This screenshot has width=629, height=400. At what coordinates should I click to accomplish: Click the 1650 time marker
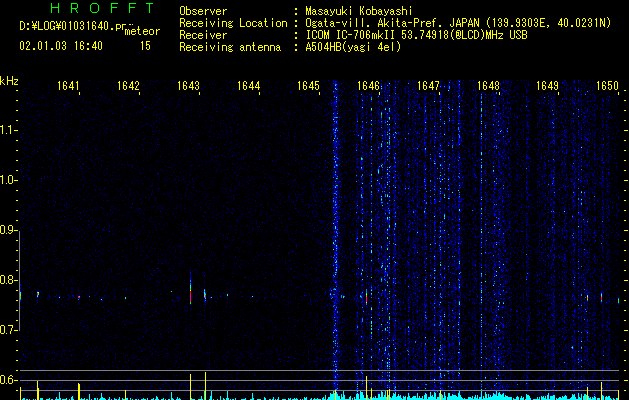(607, 85)
